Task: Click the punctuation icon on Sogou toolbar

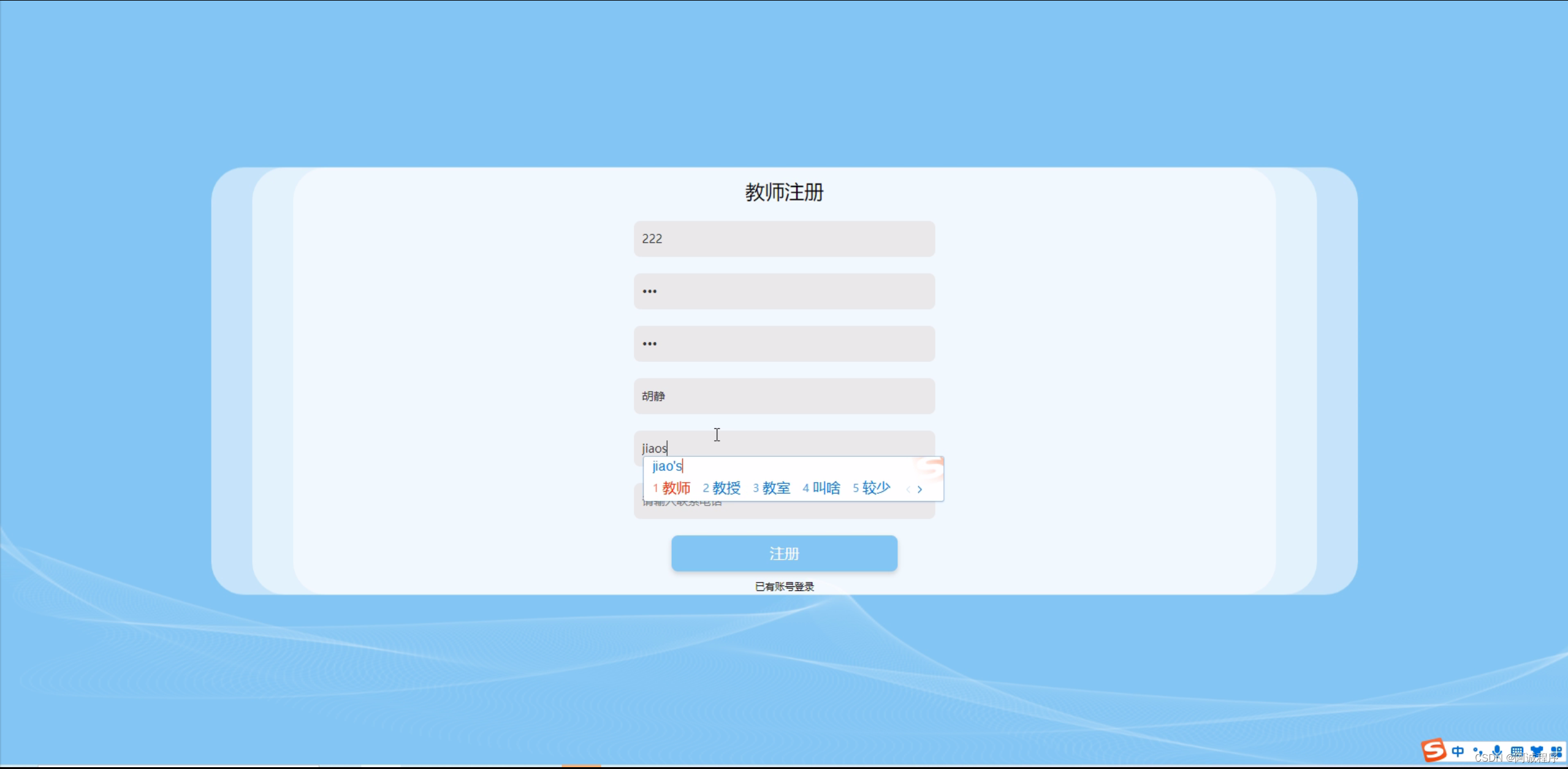Action: click(1478, 752)
